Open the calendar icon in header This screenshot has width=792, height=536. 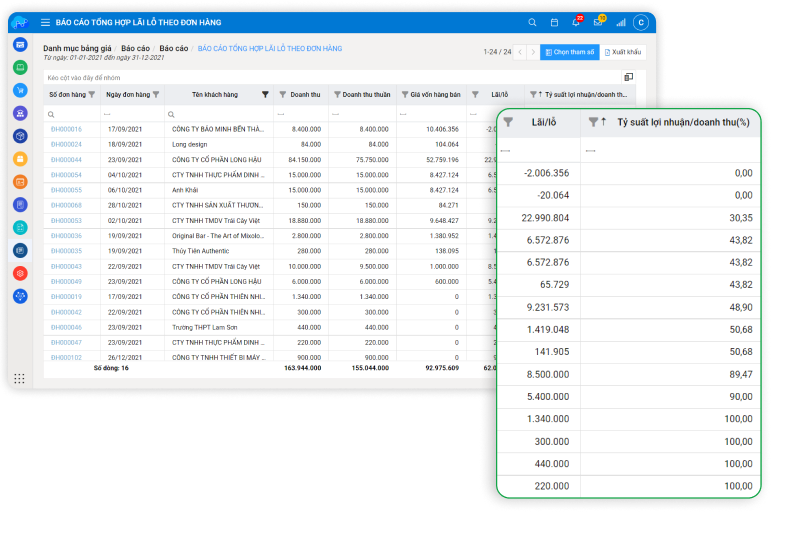(555, 22)
